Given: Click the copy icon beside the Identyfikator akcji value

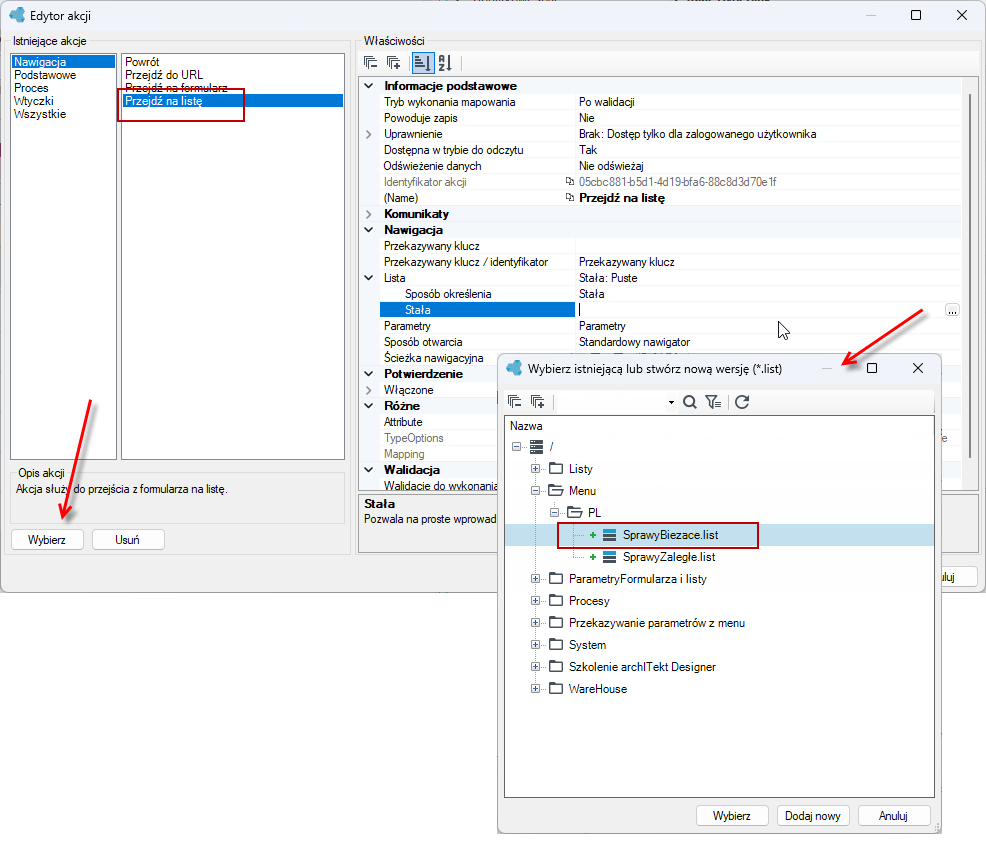Looking at the screenshot, I should (x=570, y=182).
